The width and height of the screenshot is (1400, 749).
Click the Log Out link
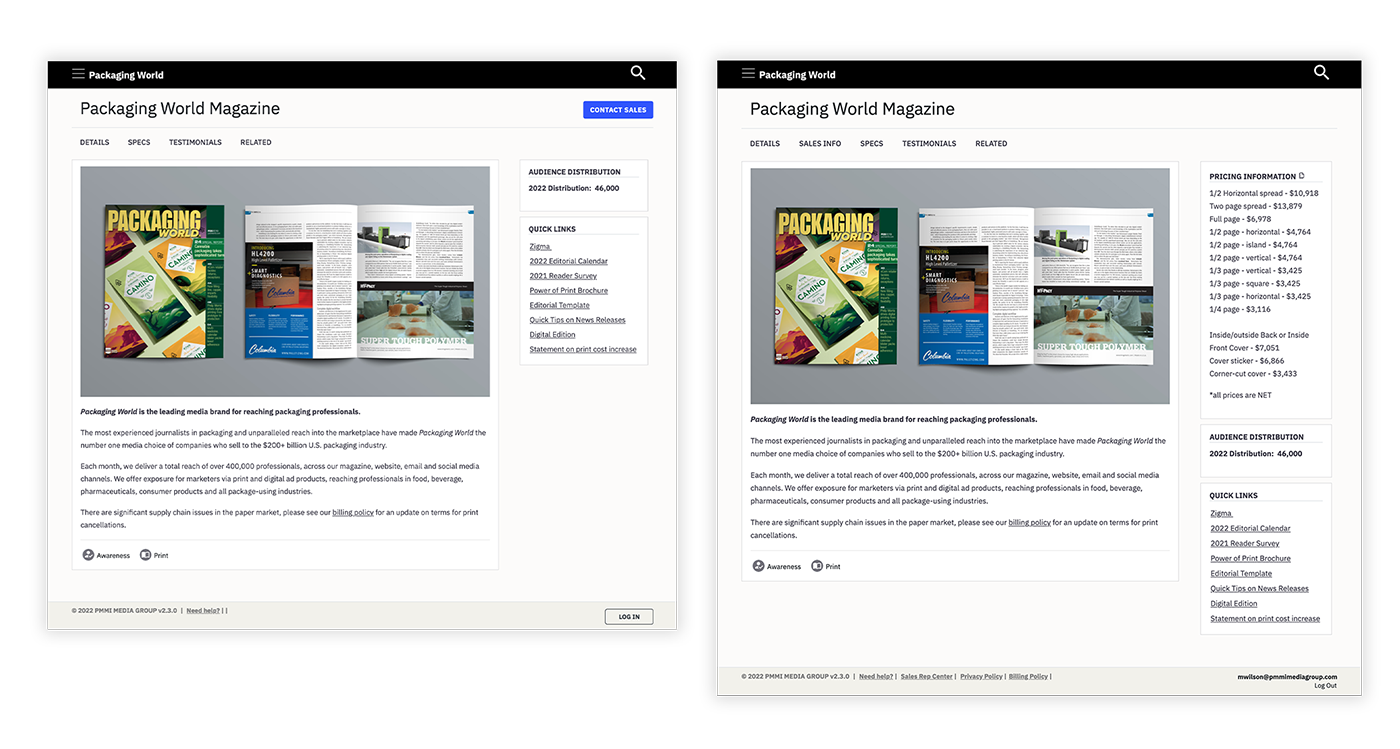1324,686
